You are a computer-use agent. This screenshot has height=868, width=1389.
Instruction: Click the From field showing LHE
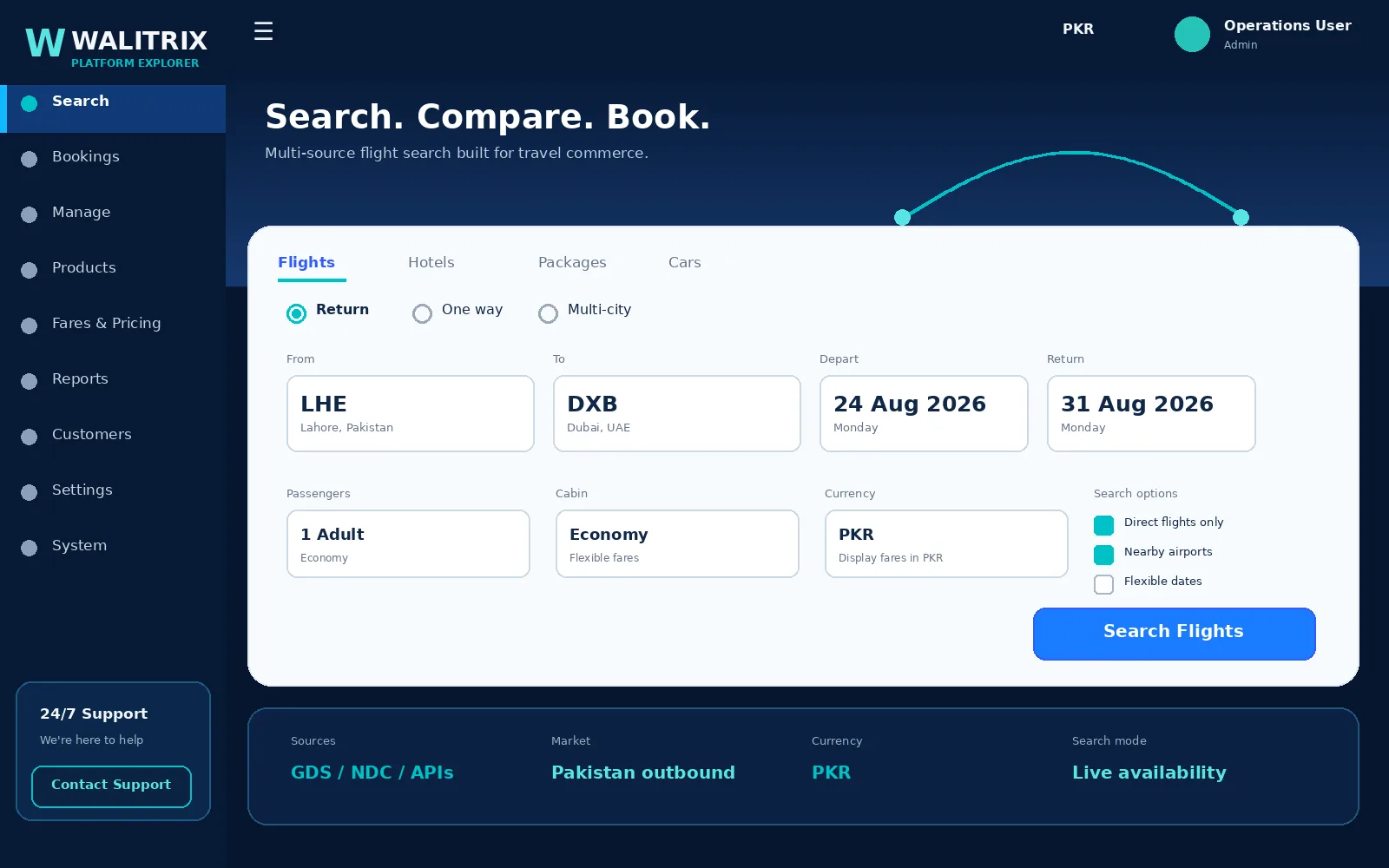410,413
